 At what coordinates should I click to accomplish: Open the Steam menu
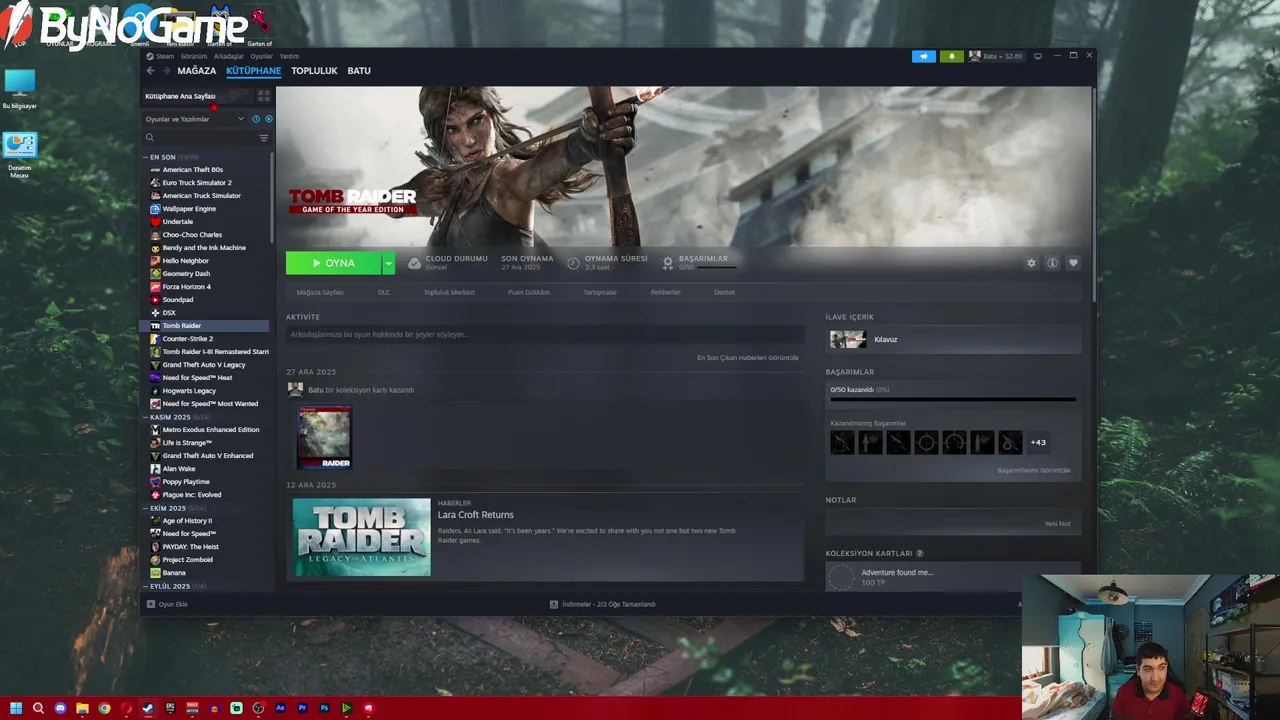165,56
